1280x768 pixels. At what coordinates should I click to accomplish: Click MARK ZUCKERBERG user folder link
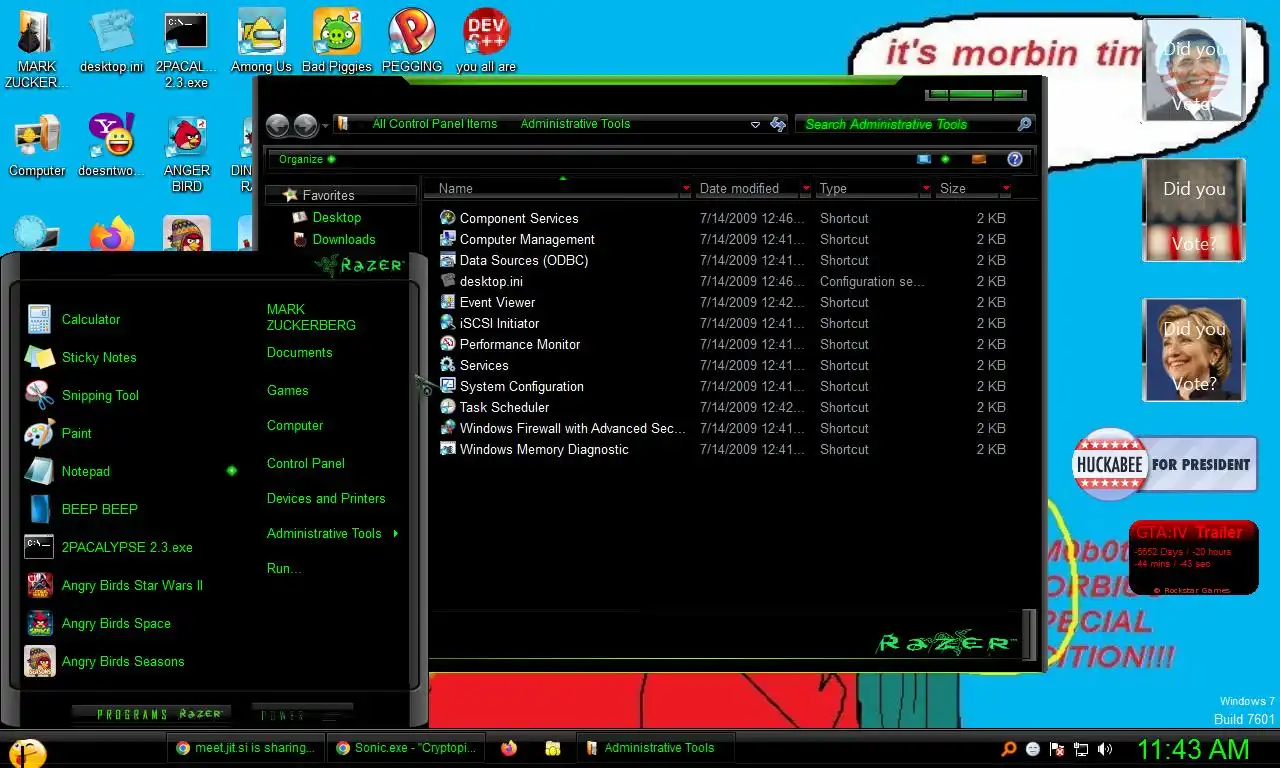click(x=311, y=317)
